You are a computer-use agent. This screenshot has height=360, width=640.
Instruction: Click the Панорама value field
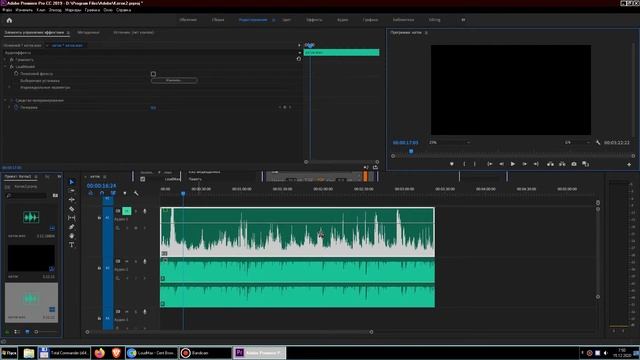[153, 108]
